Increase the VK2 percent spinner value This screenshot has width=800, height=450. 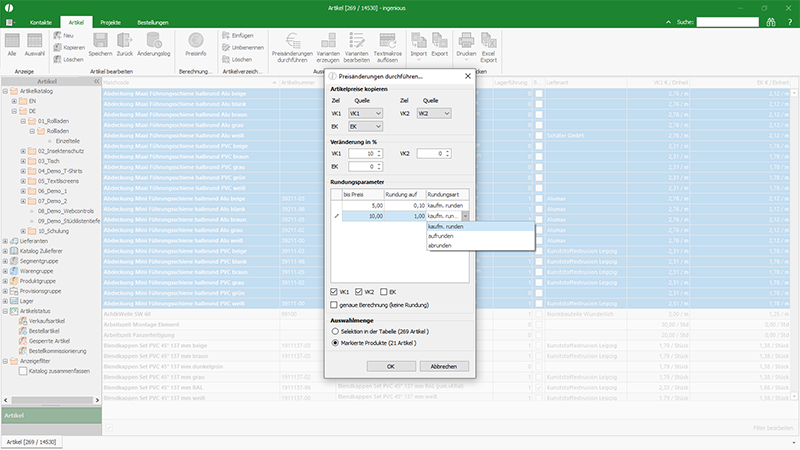click(x=447, y=152)
